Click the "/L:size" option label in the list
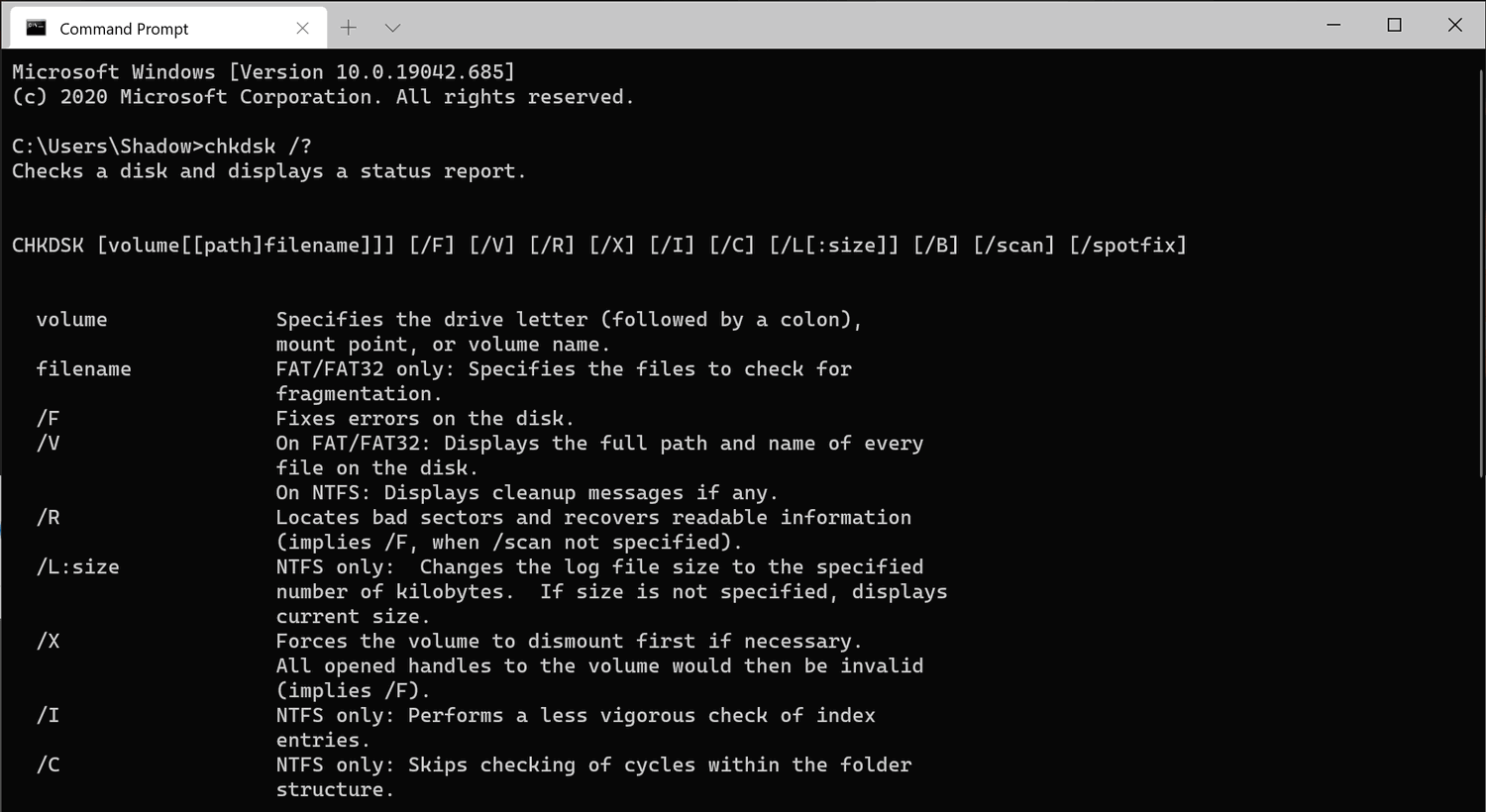This screenshot has height=812, width=1486. tap(77, 567)
